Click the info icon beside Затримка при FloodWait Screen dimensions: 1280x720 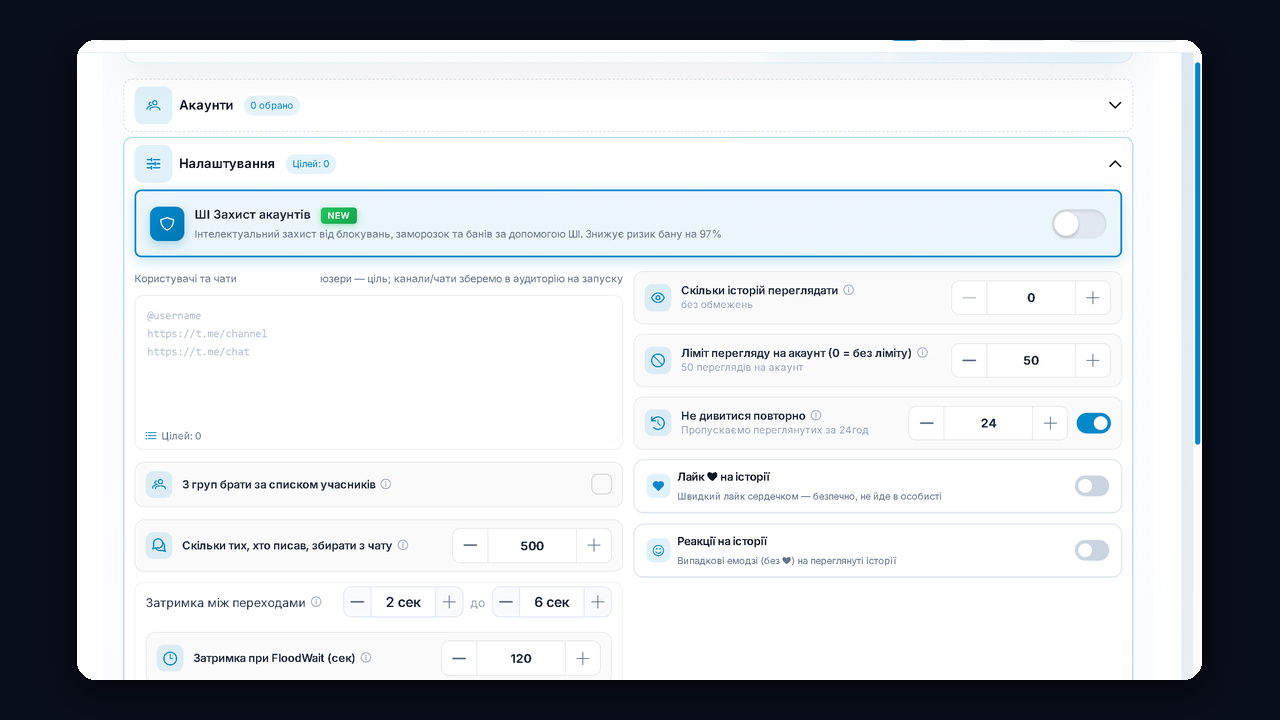366,658
